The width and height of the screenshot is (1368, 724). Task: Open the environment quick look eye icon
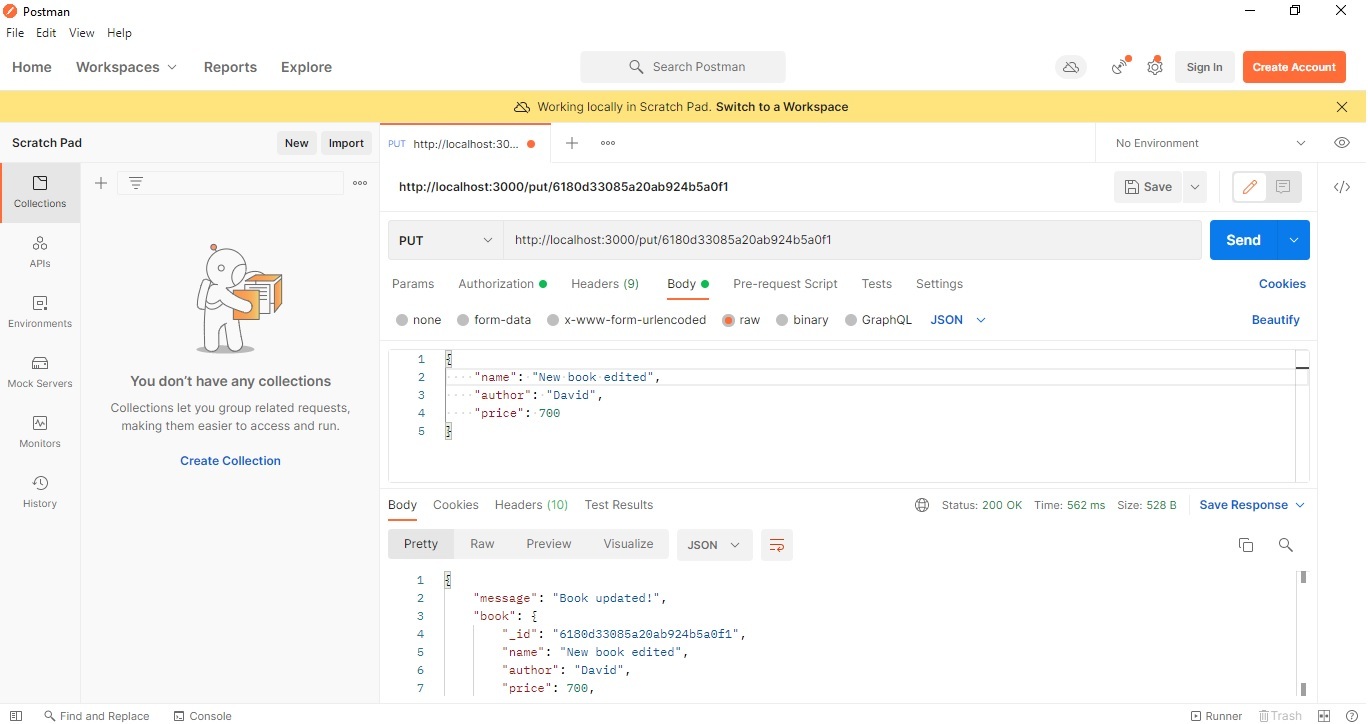click(x=1342, y=143)
